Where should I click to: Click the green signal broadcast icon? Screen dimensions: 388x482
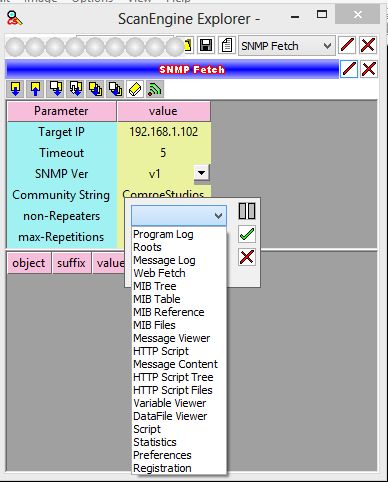155,89
